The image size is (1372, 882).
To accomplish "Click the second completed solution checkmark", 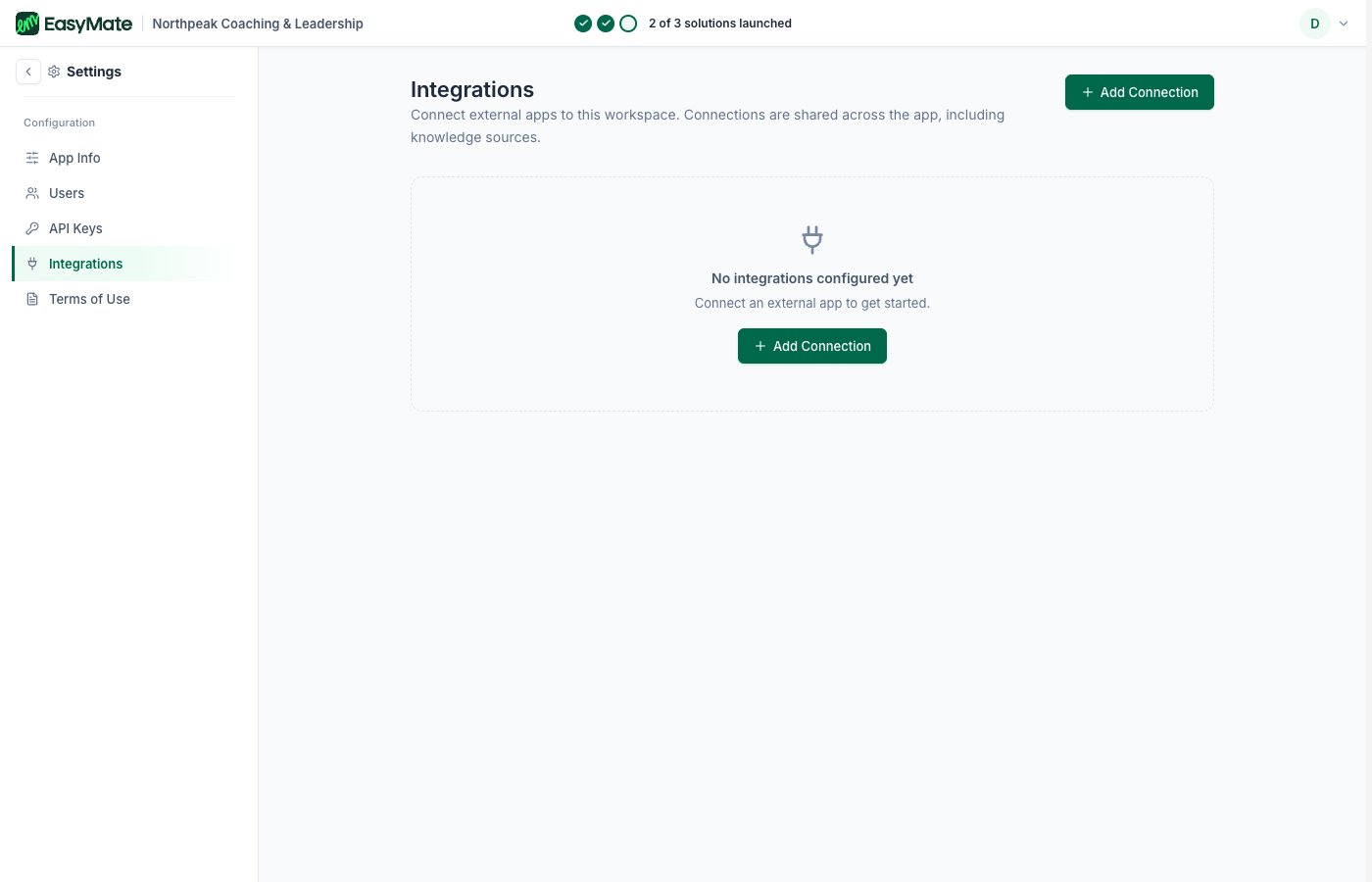I will (x=606, y=24).
